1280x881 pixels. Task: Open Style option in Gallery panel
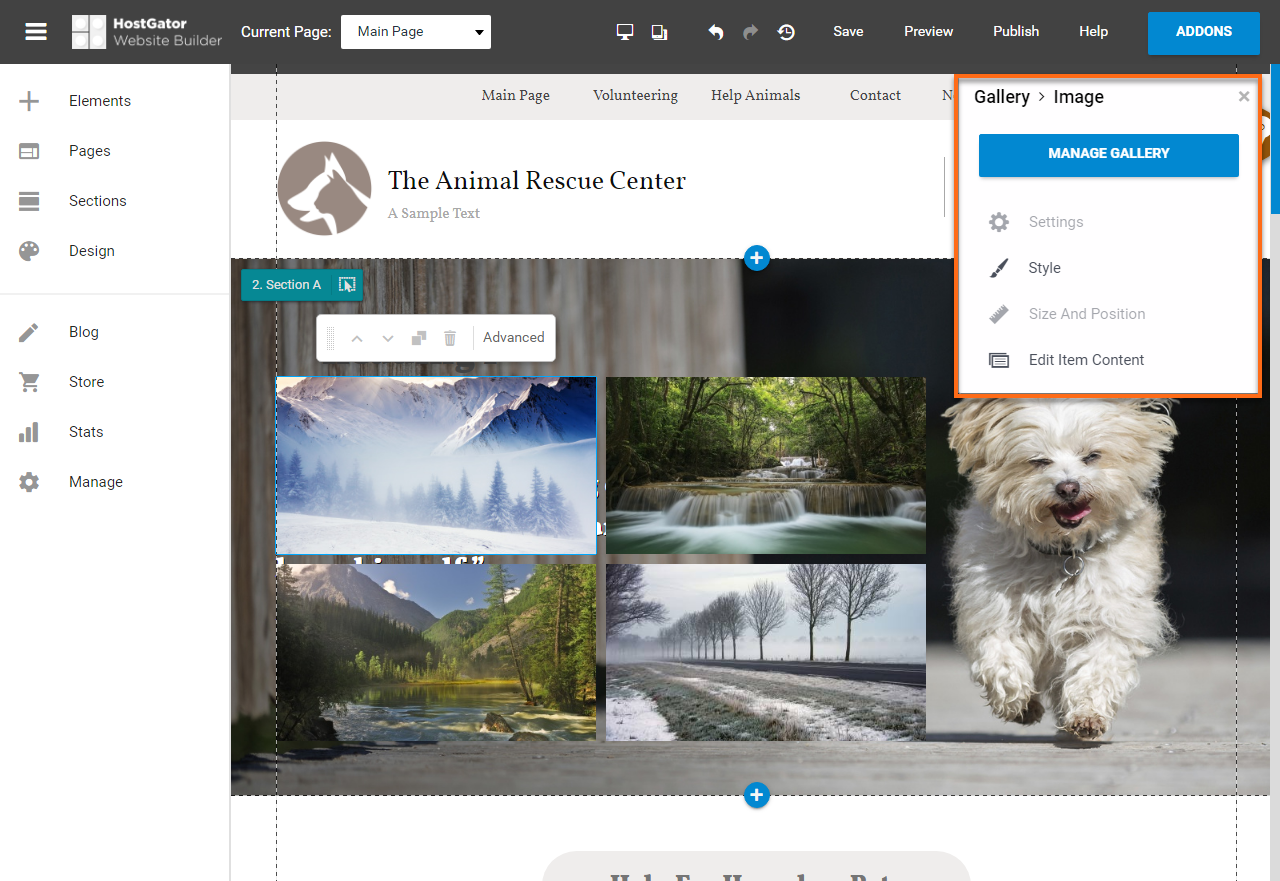(1044, 268)
